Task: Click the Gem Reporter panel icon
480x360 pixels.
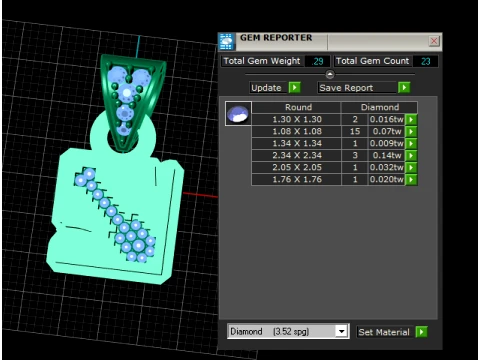Action: [226, 42]
